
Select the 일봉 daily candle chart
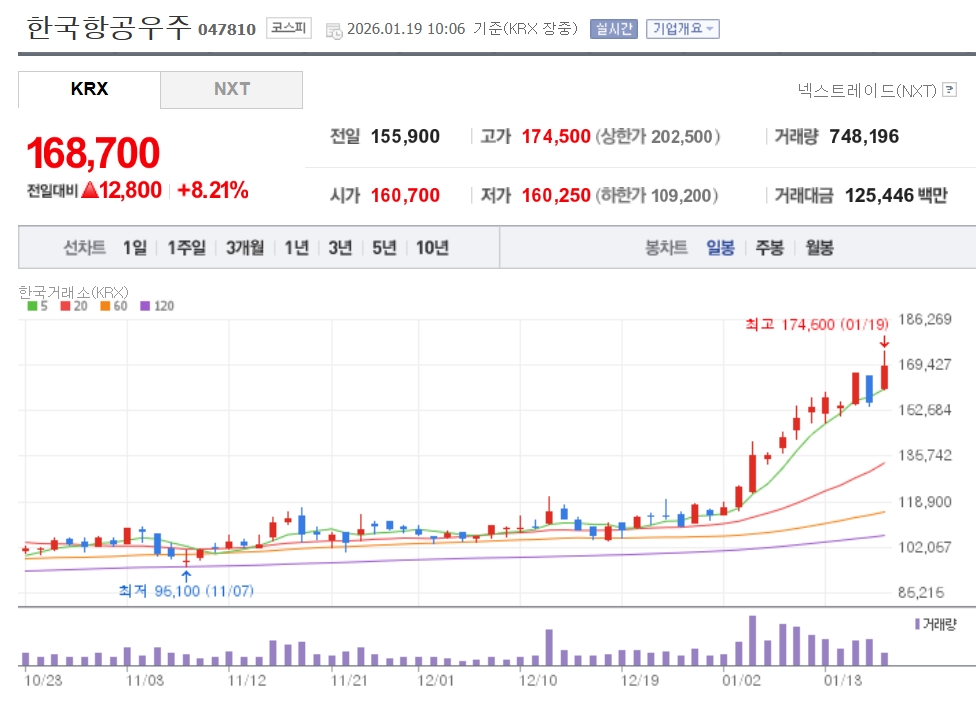point(720,248)
